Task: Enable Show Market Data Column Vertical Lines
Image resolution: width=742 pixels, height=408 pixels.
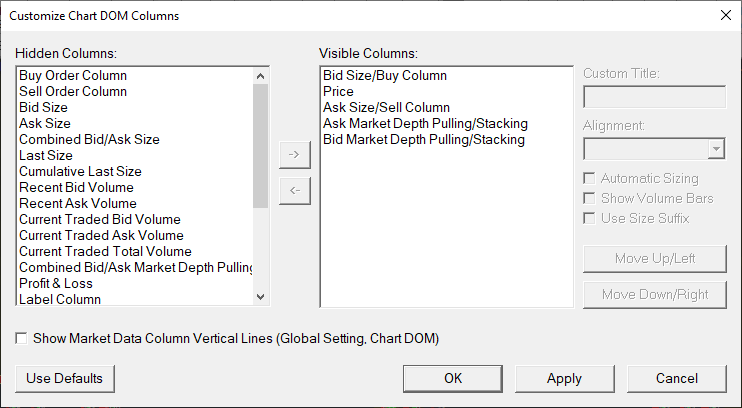Action: 23,339
